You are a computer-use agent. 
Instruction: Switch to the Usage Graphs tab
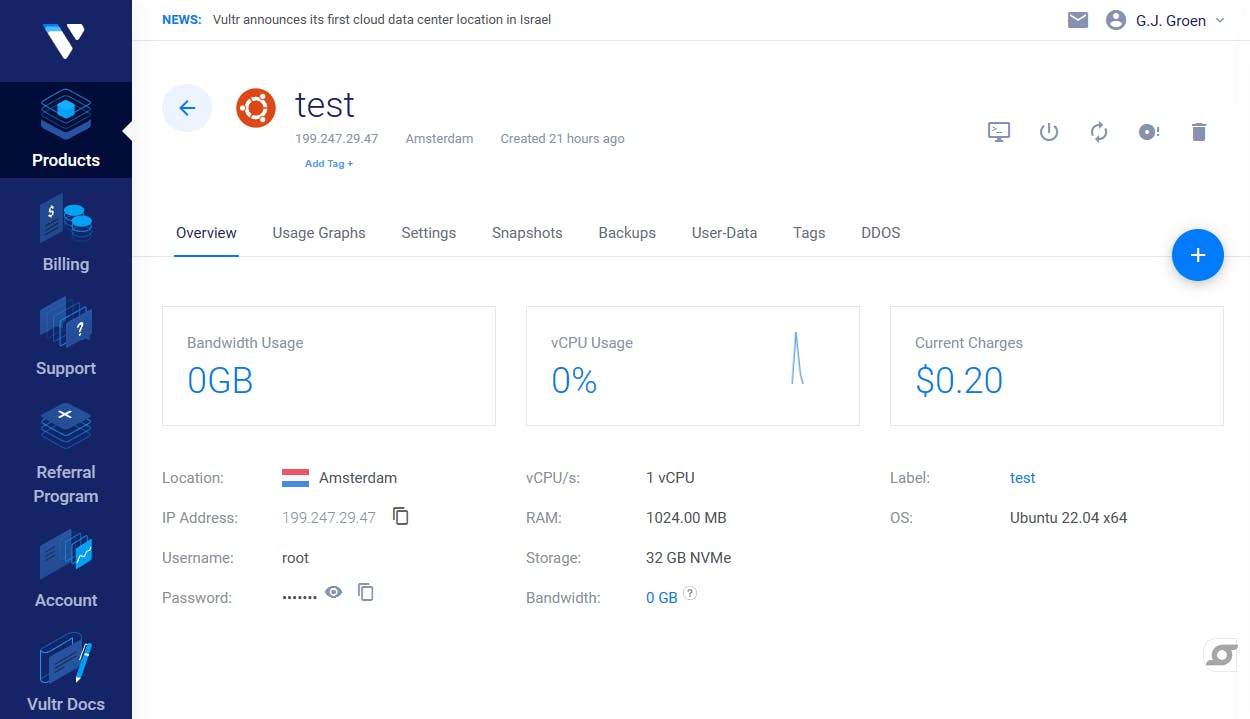point(319,233)
